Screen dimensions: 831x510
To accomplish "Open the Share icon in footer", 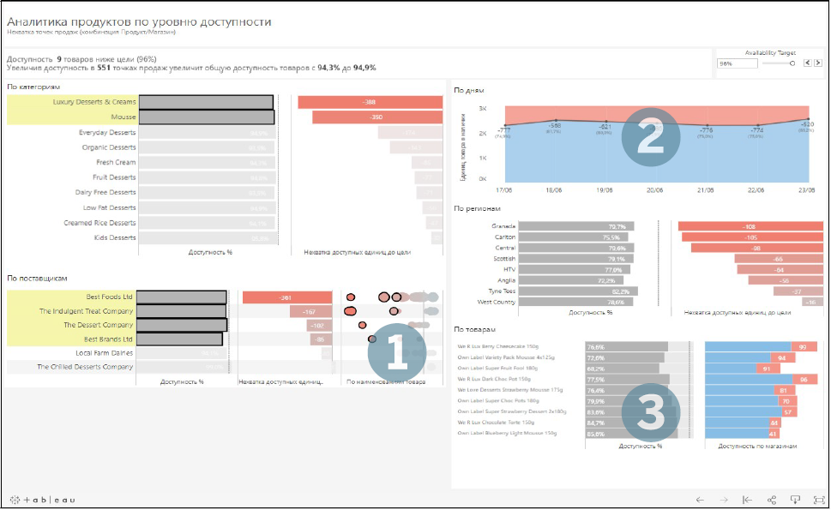I will (x=772, y=499).
